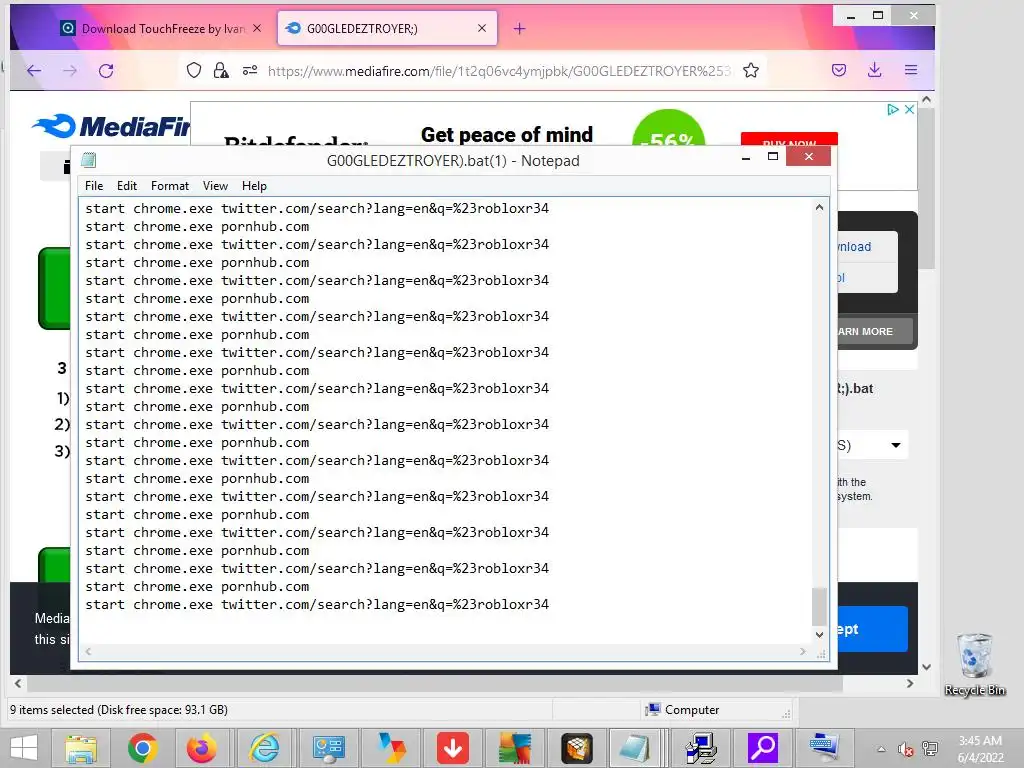Close the G00GLEDEZTROYER;) browser tab
The width and height of the screenshot is (1024, 768).
482,28
